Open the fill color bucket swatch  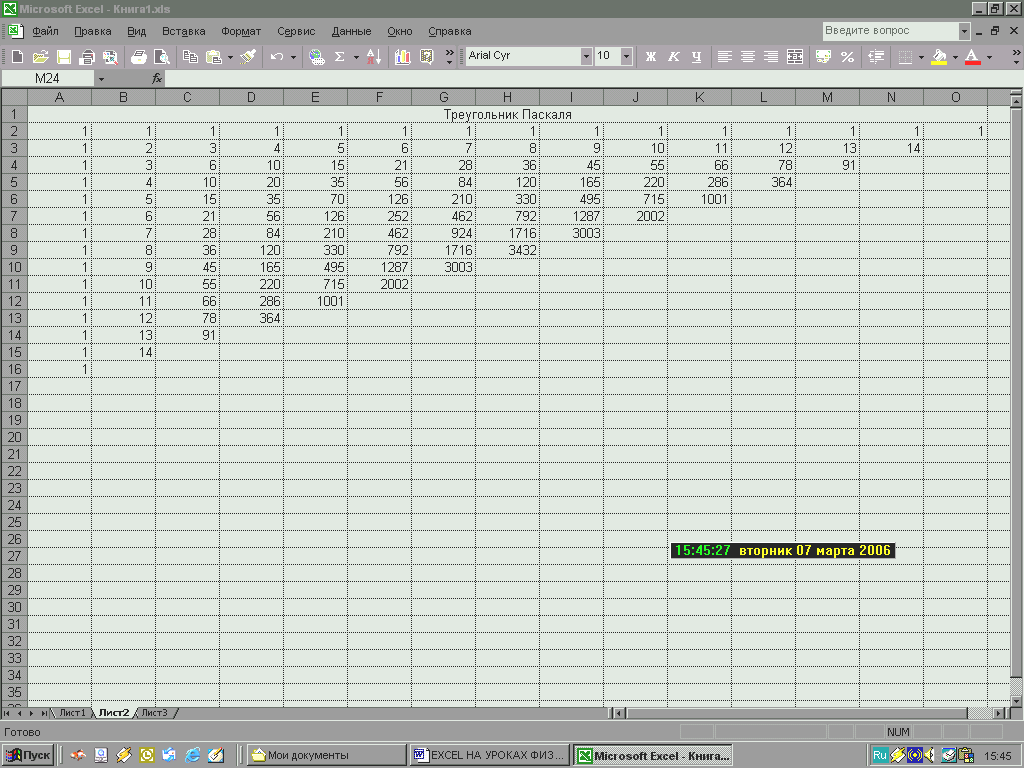(939, 57)
